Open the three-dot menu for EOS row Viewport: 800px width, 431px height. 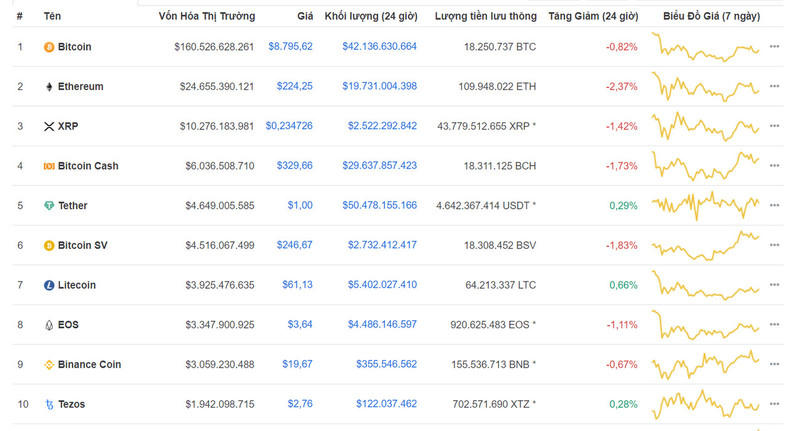(x=774, y=324)
